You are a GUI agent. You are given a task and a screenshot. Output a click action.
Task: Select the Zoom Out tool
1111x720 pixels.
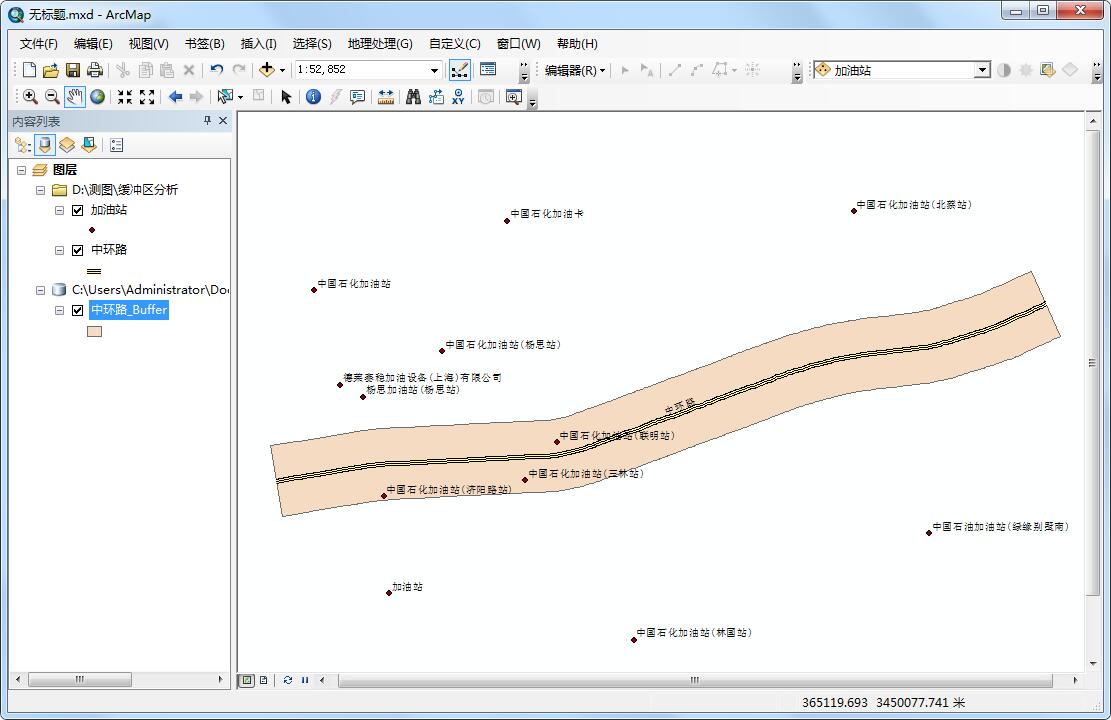[x=52, y=96]
